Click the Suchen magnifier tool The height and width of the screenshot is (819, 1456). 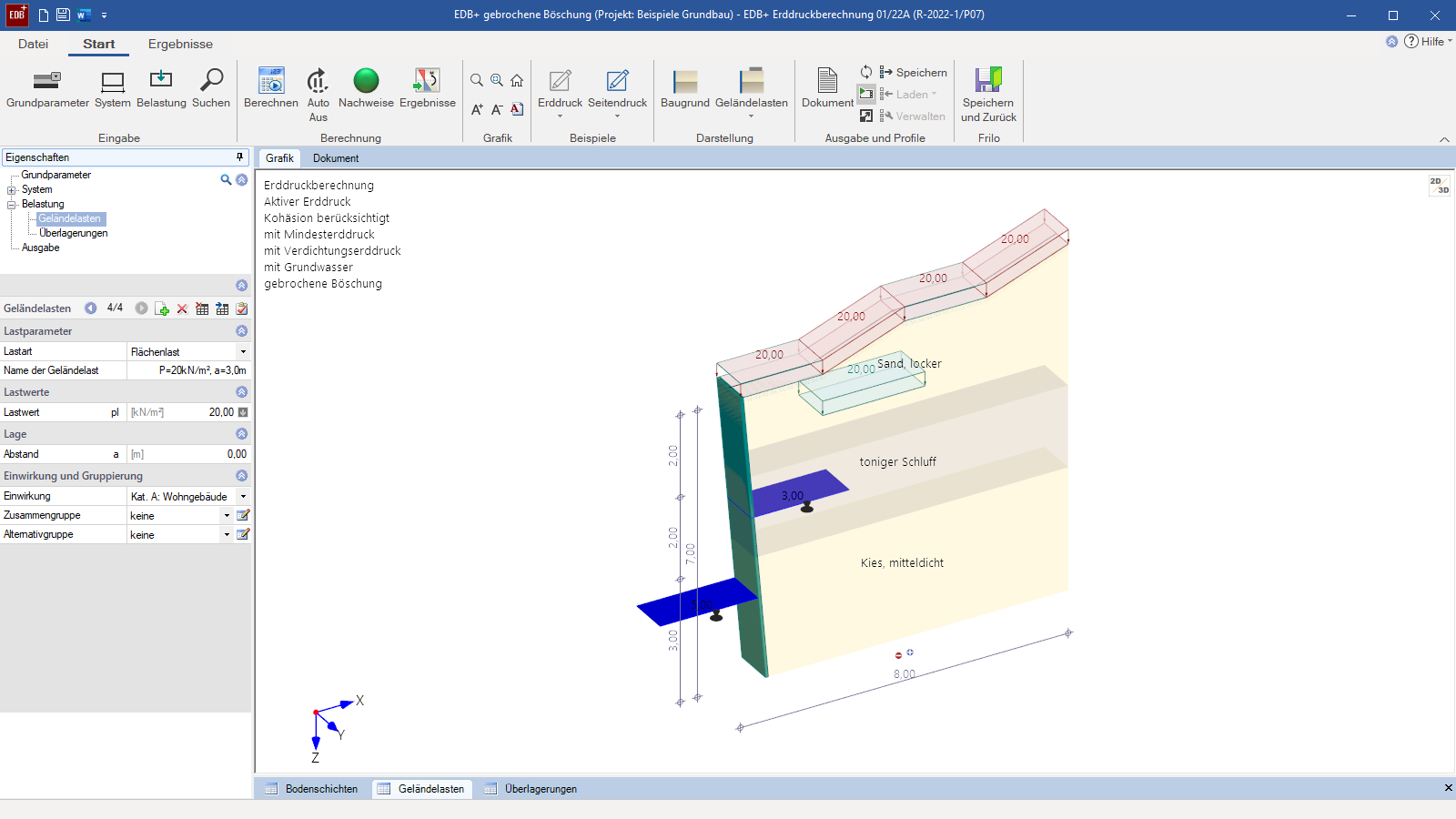click(x=211, y=89)
